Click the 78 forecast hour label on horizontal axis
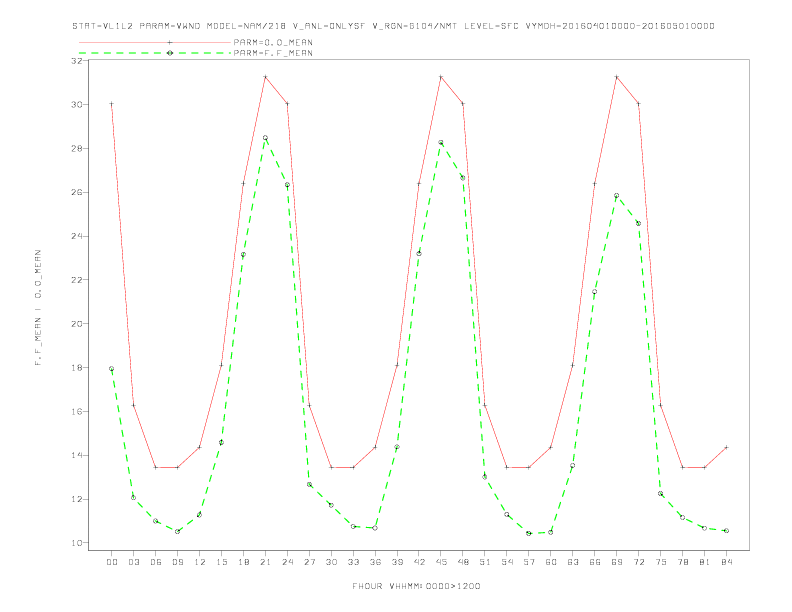 [682, 562]
